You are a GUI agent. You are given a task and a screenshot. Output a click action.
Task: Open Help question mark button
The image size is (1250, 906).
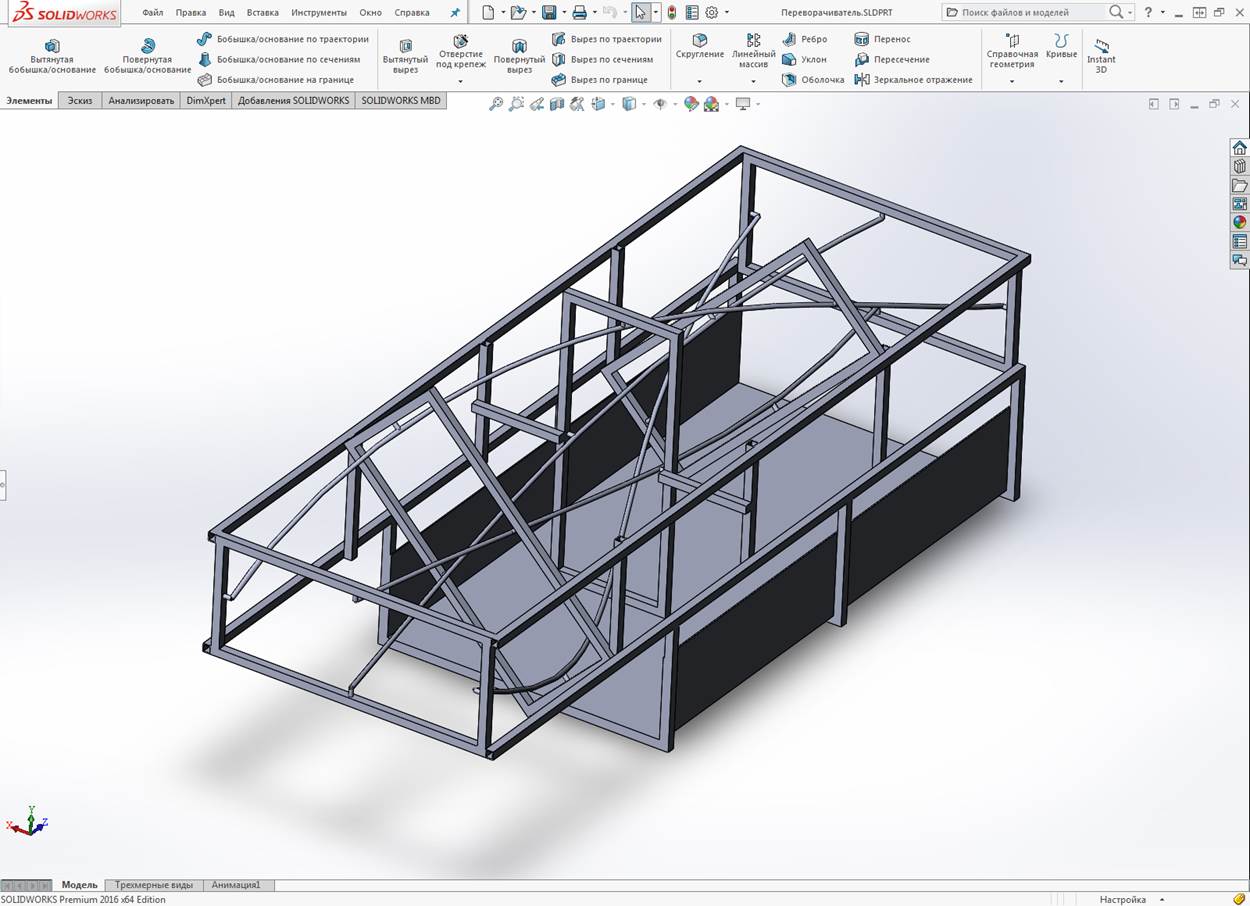tap(1148, 13)
